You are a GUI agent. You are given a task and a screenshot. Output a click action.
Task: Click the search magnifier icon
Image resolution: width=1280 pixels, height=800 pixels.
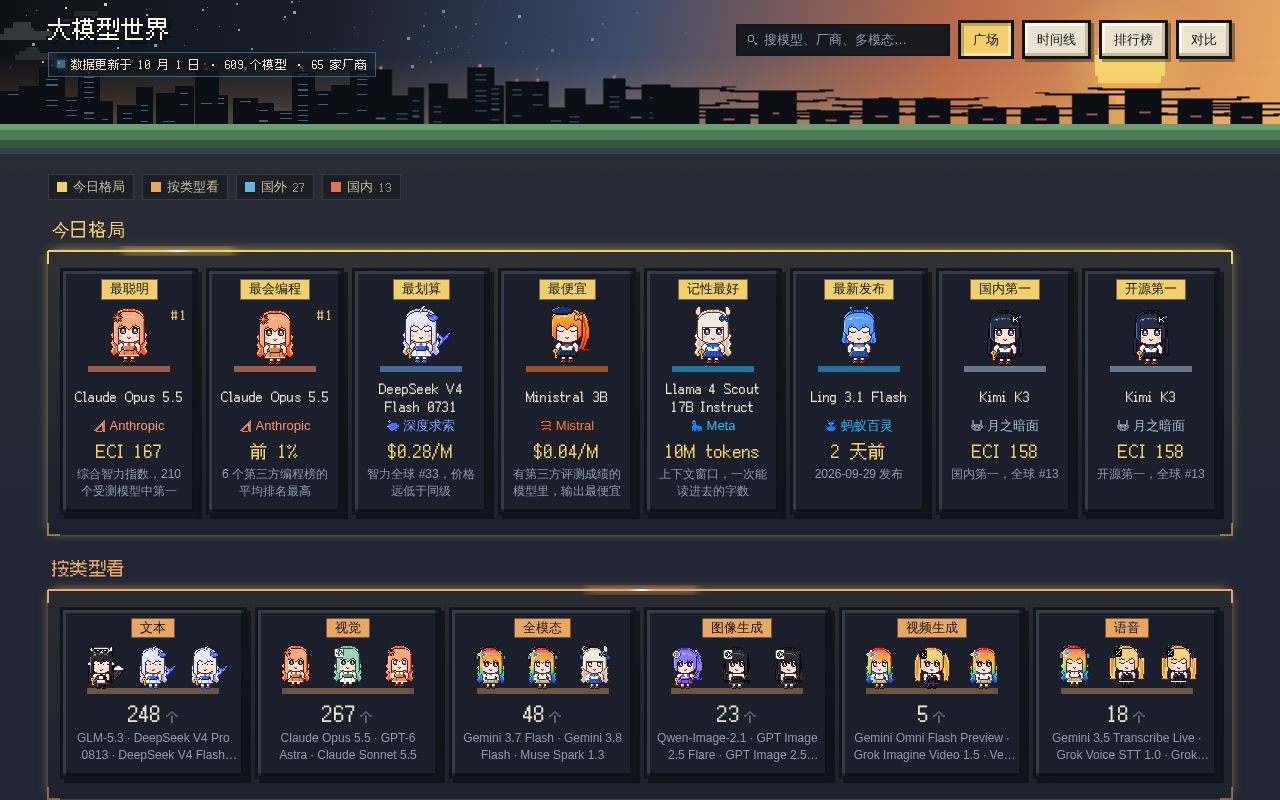(x=752, y=40)
